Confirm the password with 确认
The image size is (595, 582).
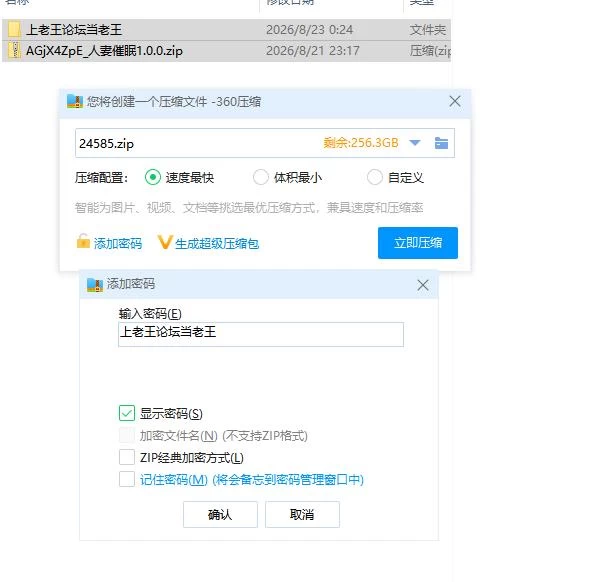pos(220,514)
